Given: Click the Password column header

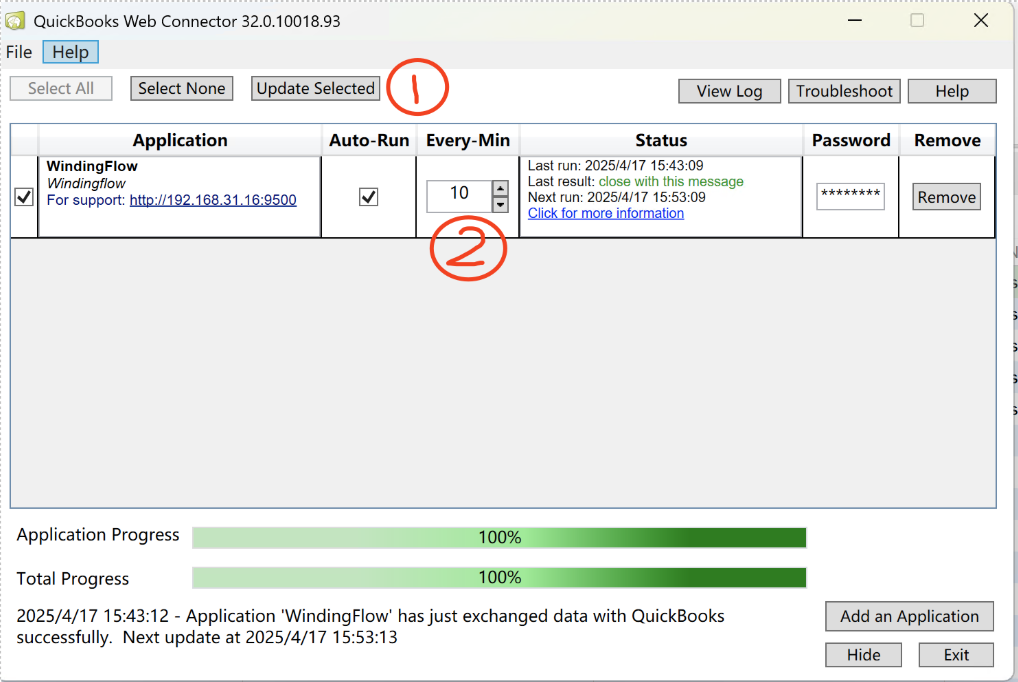Looking at the screenshot, I should pos(850,140).
